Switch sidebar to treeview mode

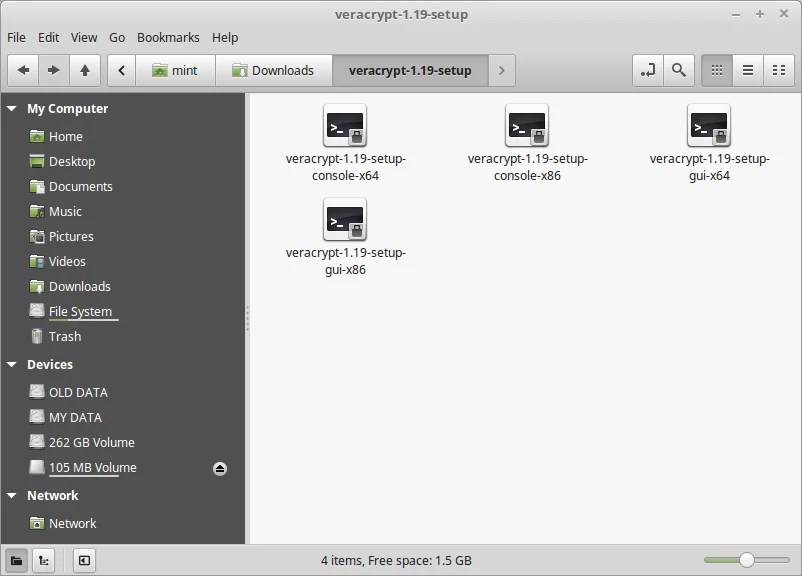coord(43,560)
